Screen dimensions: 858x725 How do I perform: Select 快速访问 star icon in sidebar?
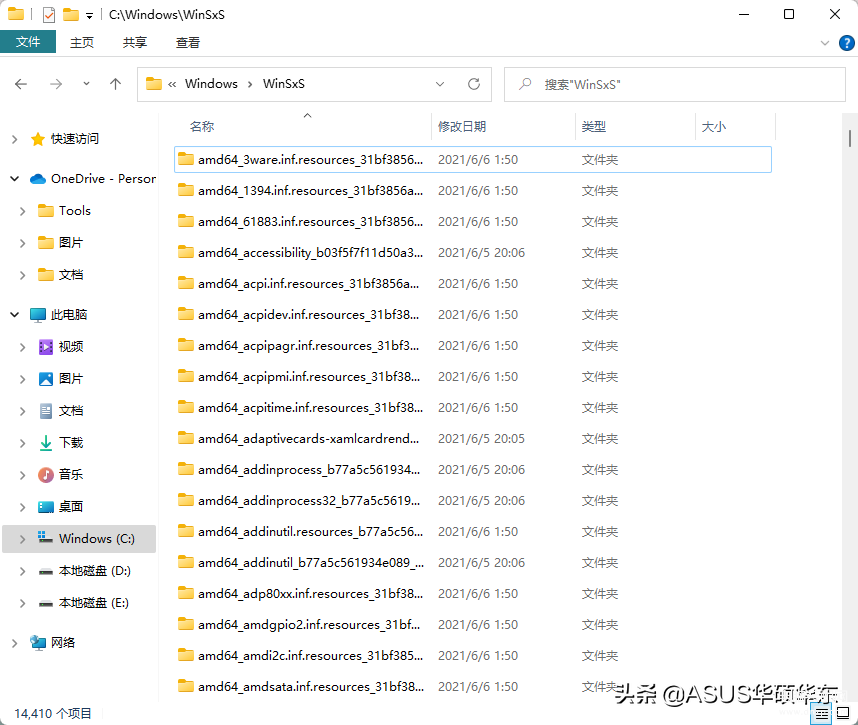pos(38,139)
